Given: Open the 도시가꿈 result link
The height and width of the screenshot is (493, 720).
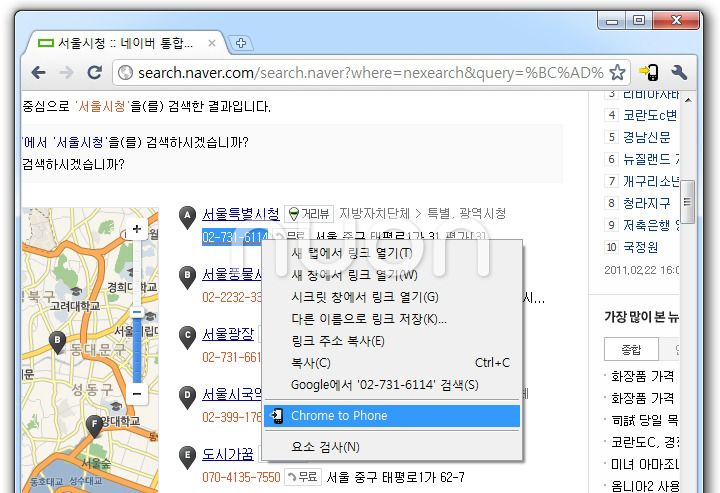Looking at the screenshot, I should (228, 454).
